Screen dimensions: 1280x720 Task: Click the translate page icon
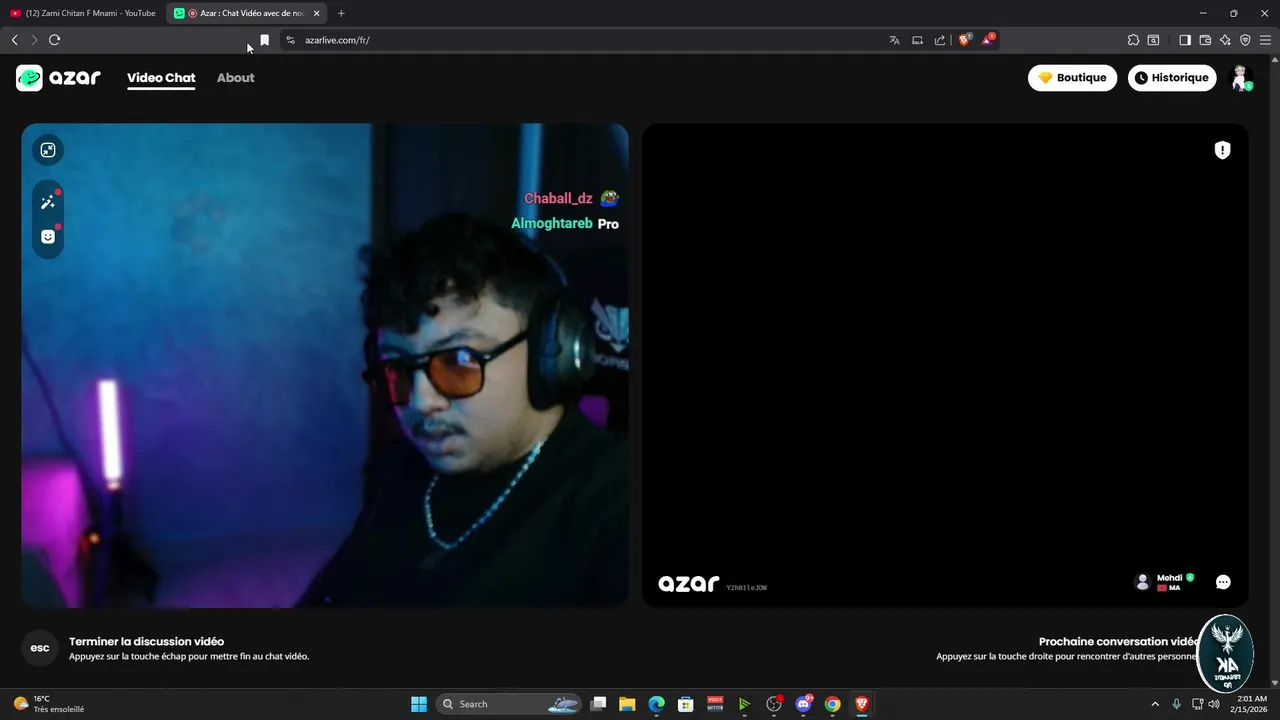point(894,40)
